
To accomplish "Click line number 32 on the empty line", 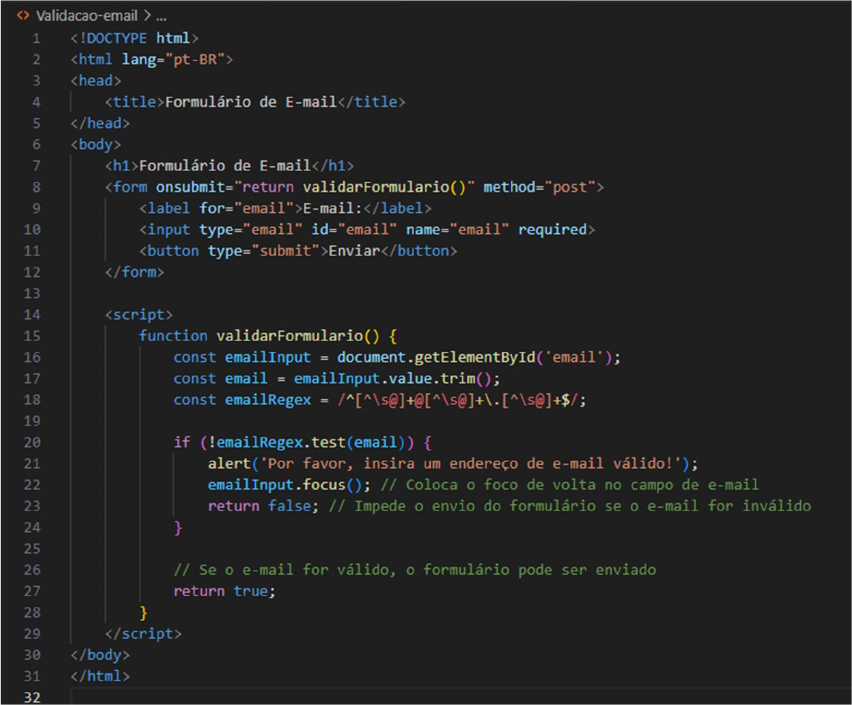I will (x=36, y=696).
